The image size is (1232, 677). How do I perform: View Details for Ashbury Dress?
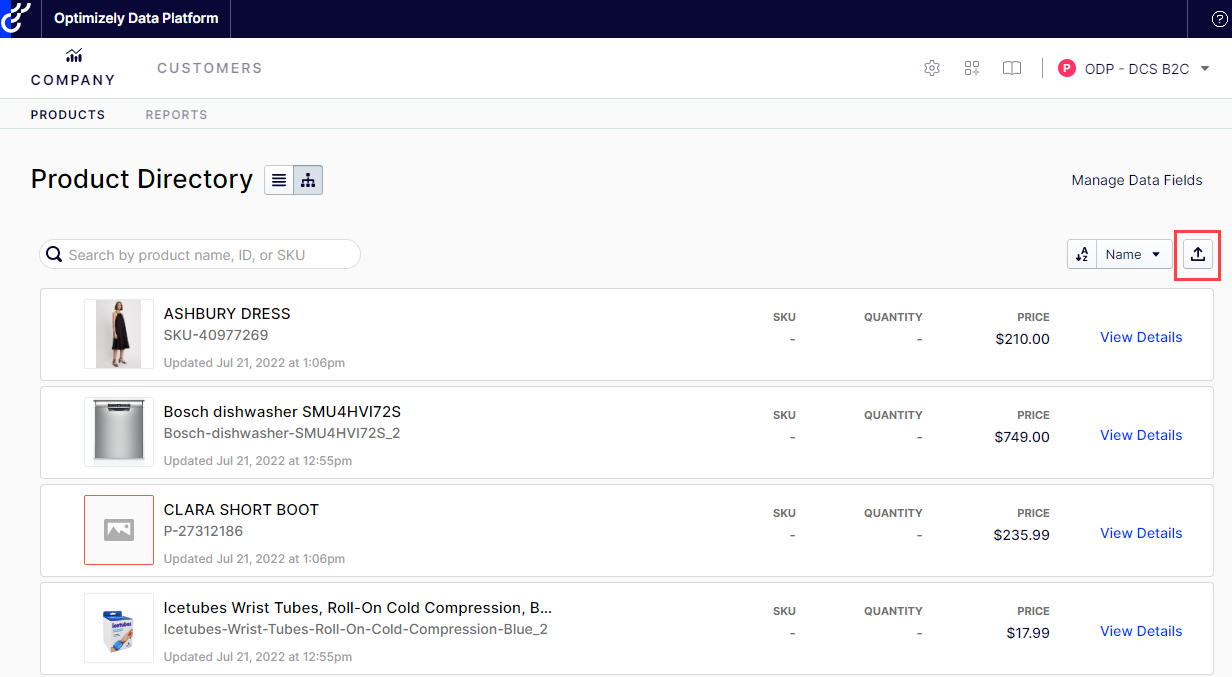click(x=1141, y=337)
